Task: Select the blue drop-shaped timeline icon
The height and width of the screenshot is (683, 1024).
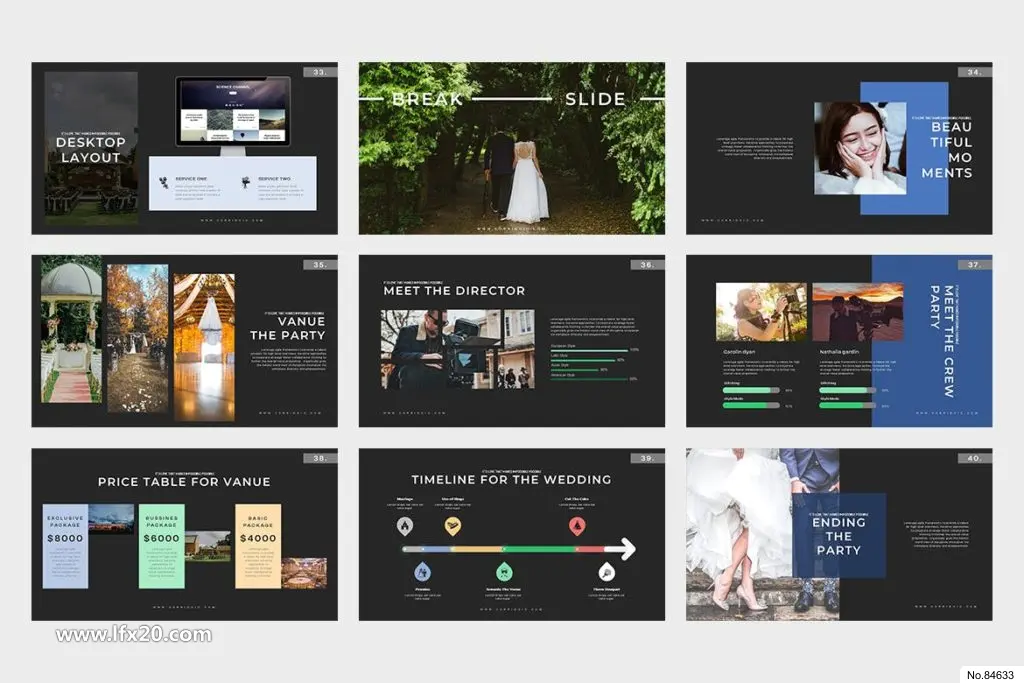Action: pyautogui.click(x=423, y=571)
